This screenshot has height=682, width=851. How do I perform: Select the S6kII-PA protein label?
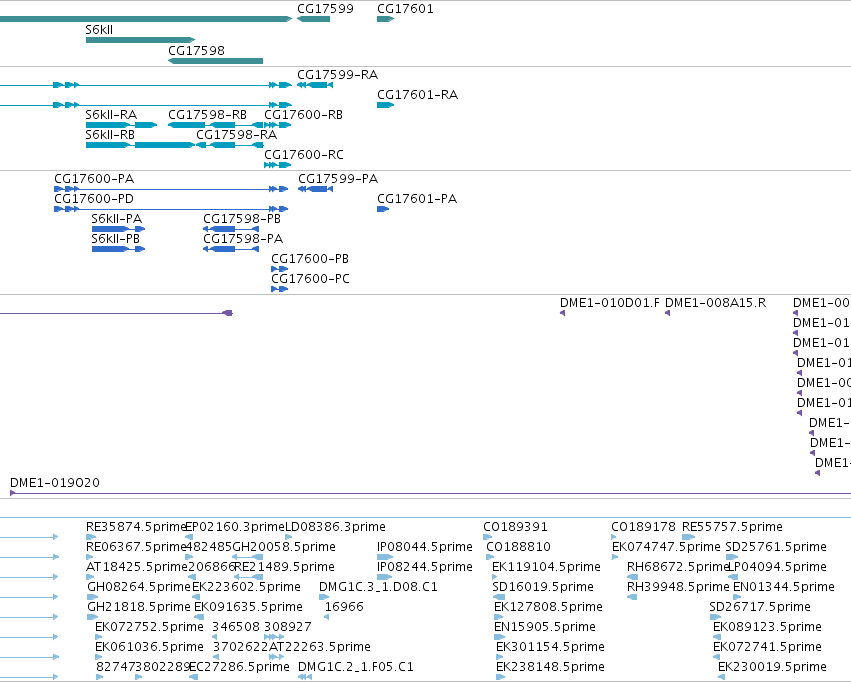pos(117,219)
